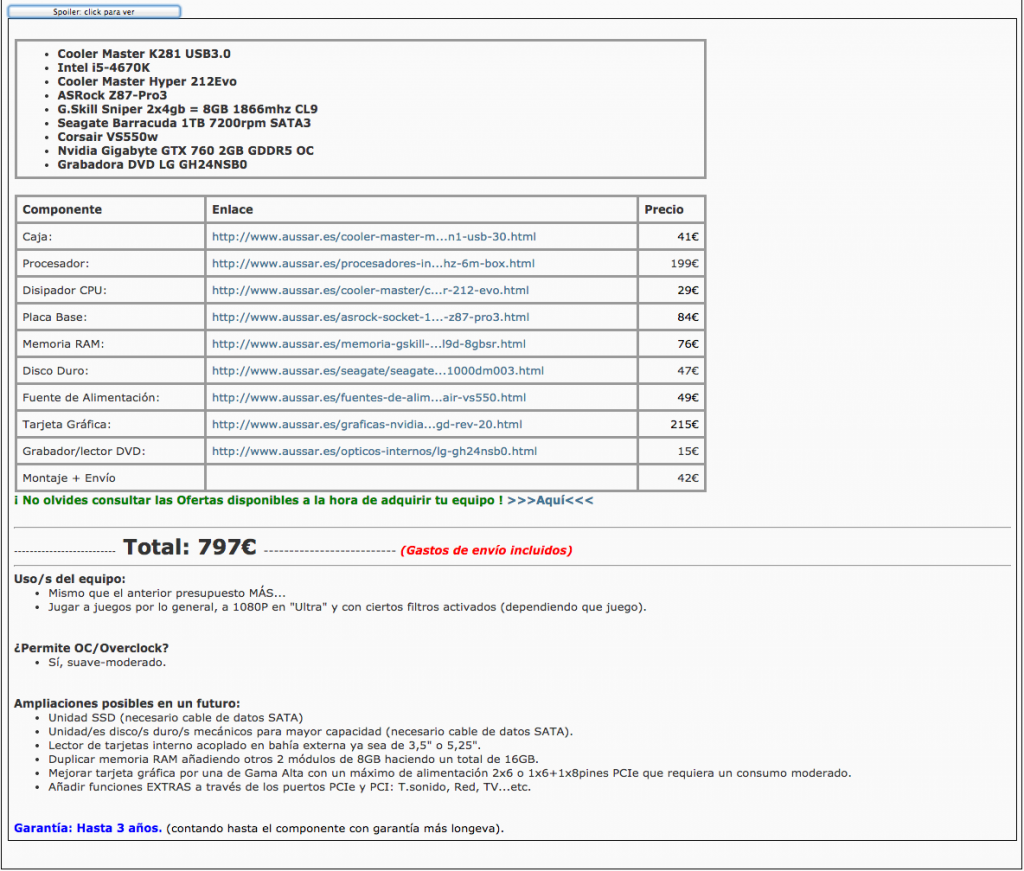Image resolution: width=1024 pixels, height=871 pixels.
Task: Click the 'Placa Base:' component cell
Action: click(x=110, y=317)
